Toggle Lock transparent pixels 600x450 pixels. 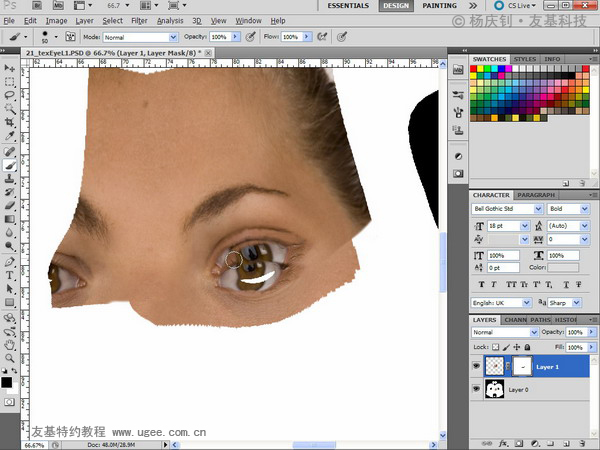click(x=496, y=347)
